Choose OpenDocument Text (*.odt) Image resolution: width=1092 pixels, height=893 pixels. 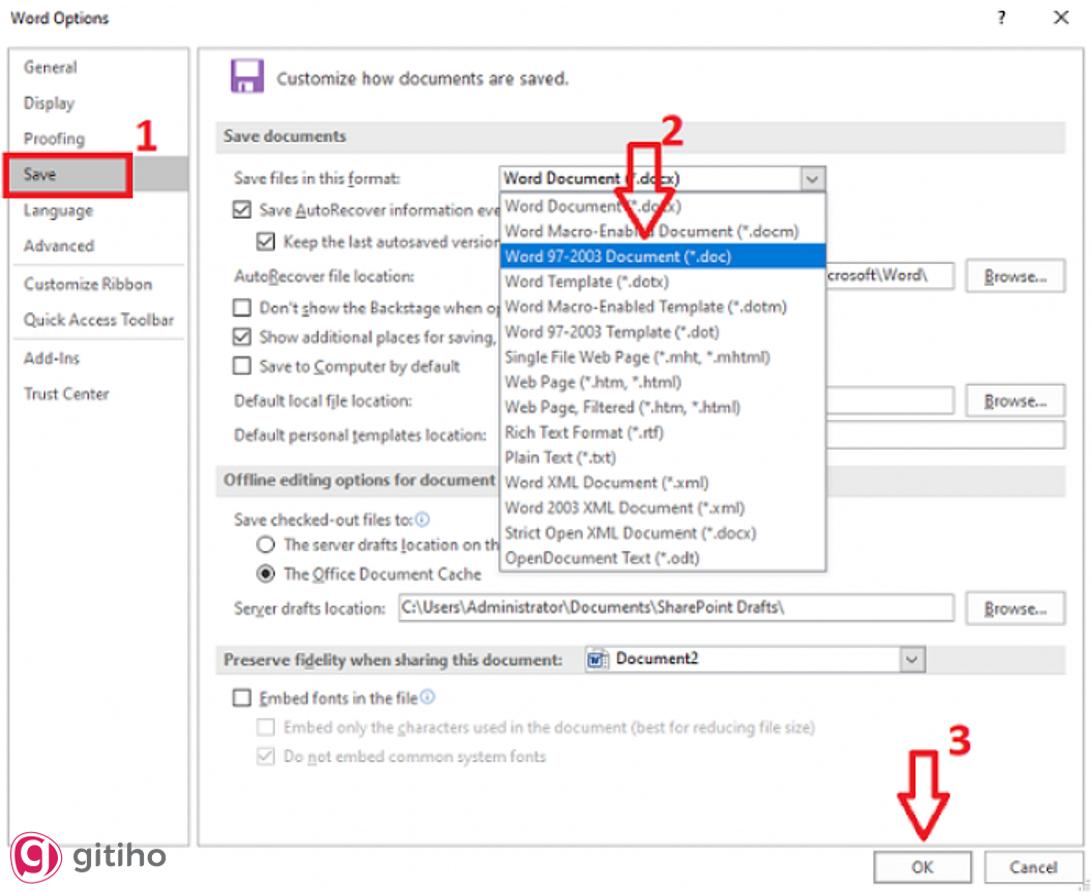662,557
